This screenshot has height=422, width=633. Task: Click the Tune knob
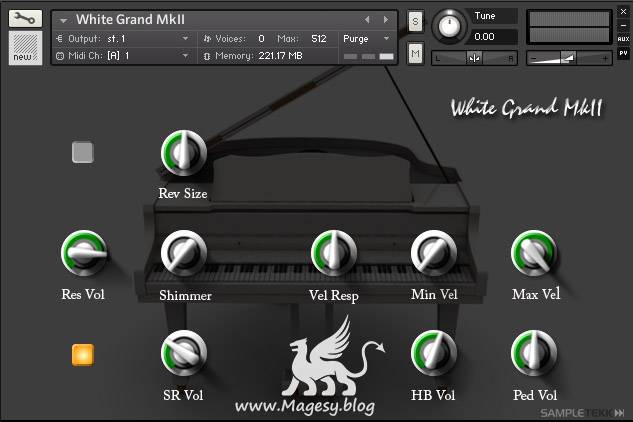(x=449, y=26)
